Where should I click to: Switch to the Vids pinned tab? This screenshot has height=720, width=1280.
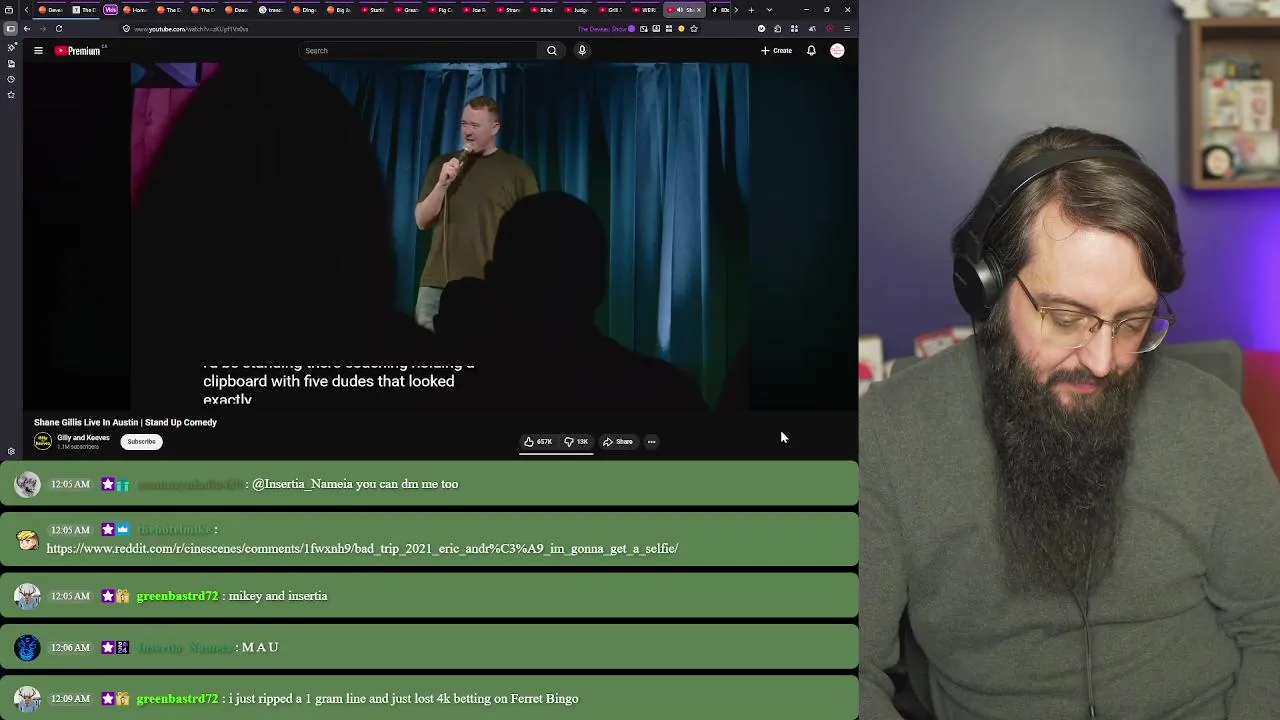pyautogui.click(x=110, y=10)
